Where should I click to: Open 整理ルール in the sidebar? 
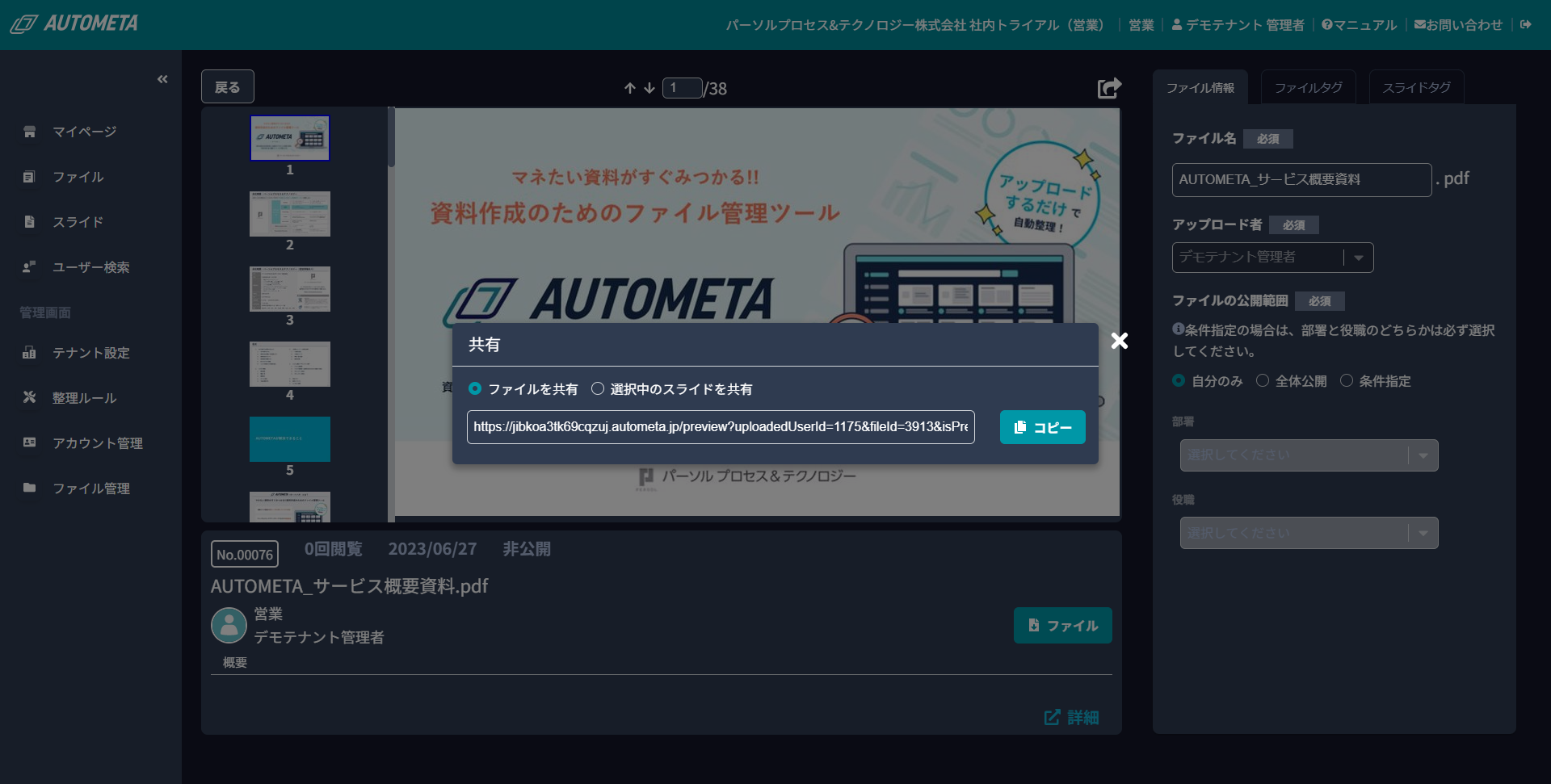[x=84, y=398]
